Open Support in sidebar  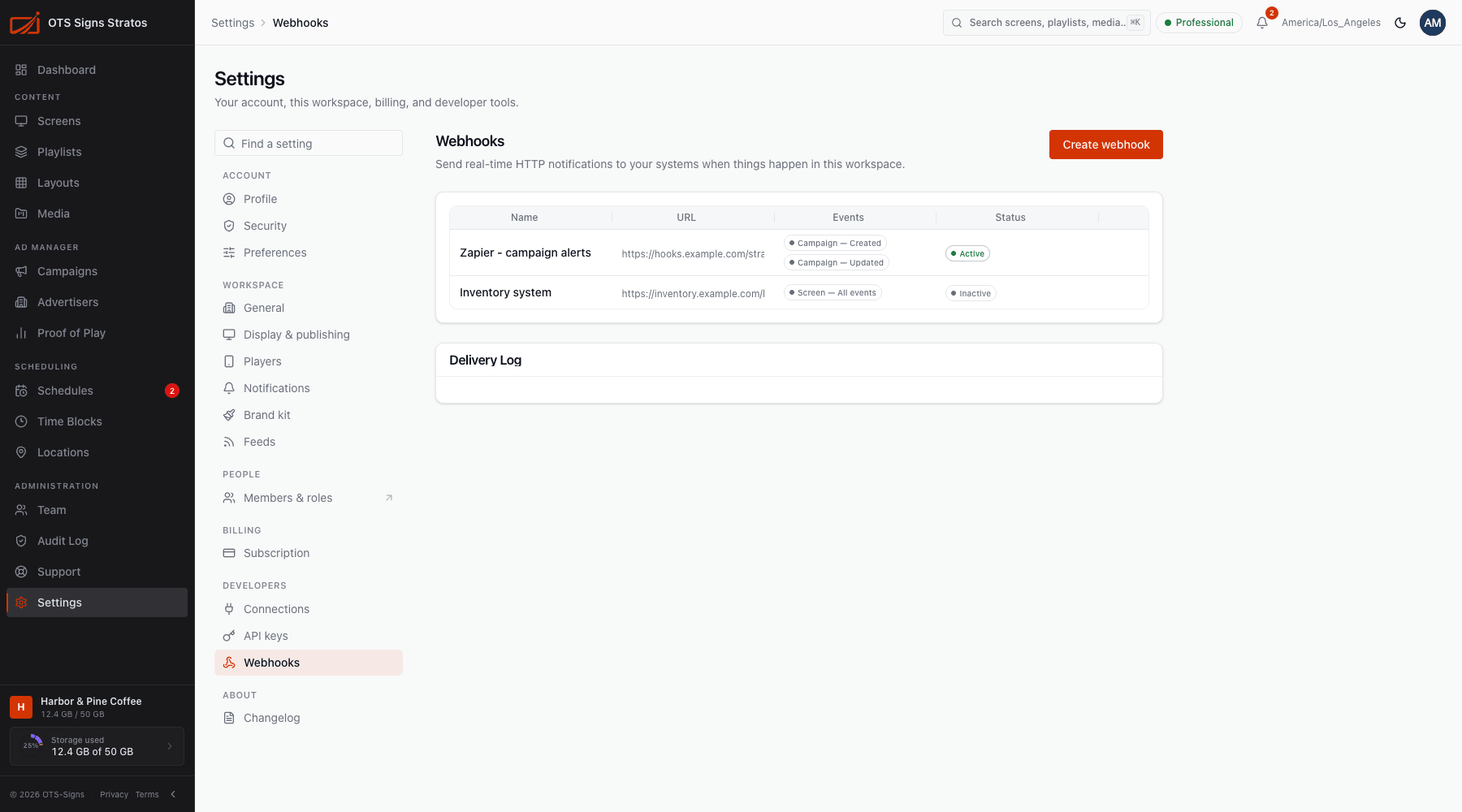coord(97,572)
